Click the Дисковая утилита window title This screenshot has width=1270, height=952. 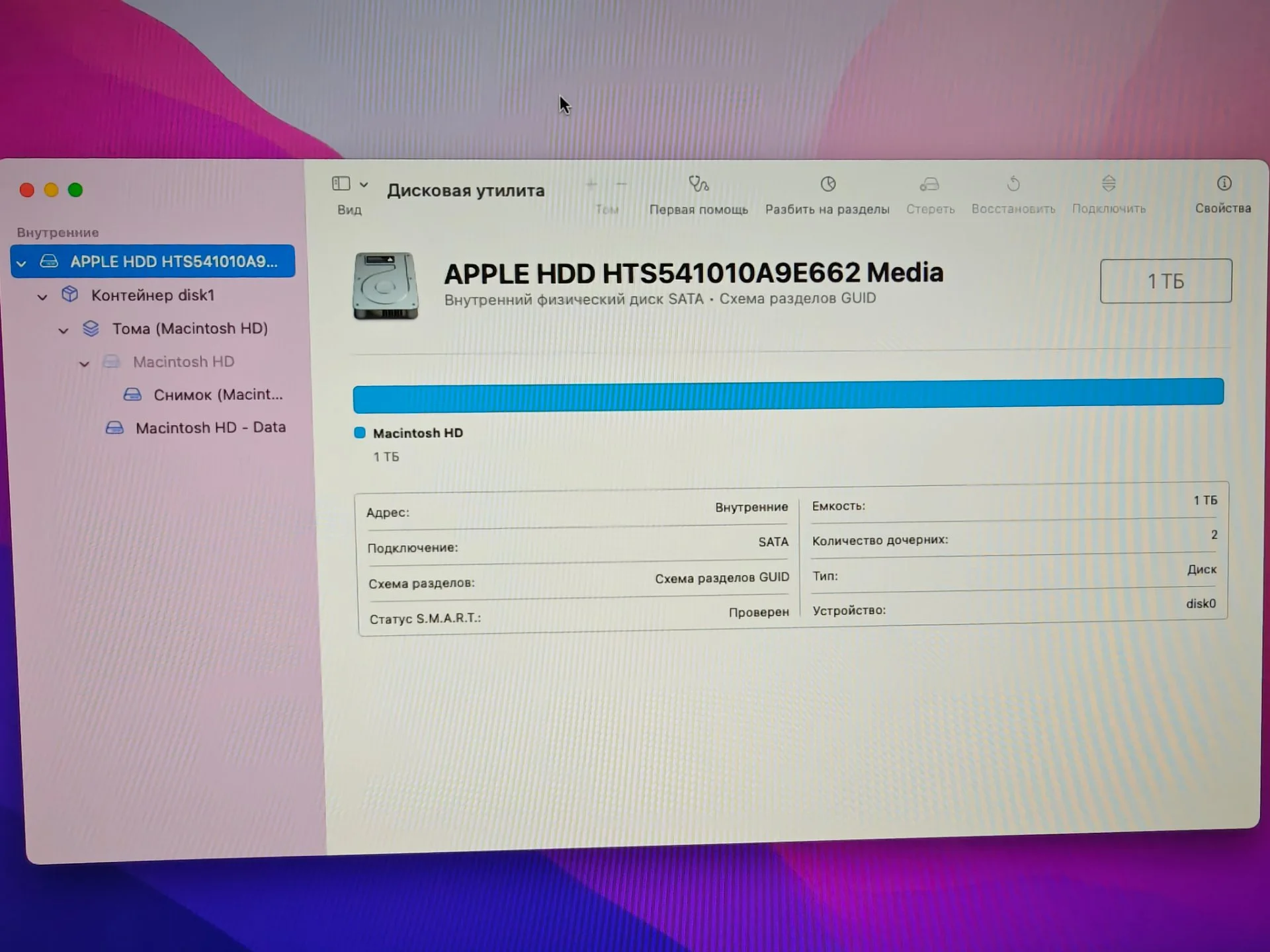(x=466, y=190)
